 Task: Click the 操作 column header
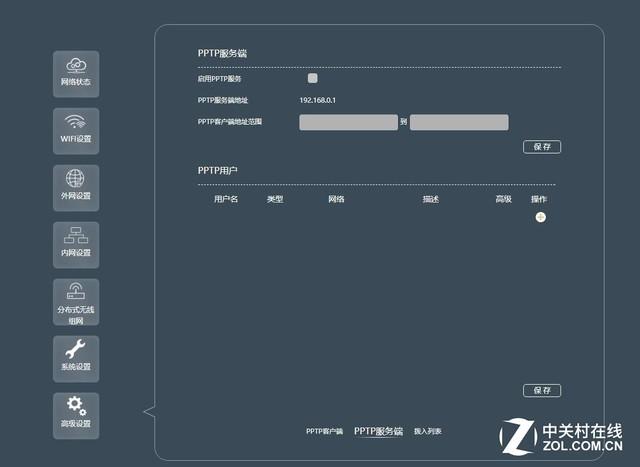pyautogui.click(x=539, y=199)
